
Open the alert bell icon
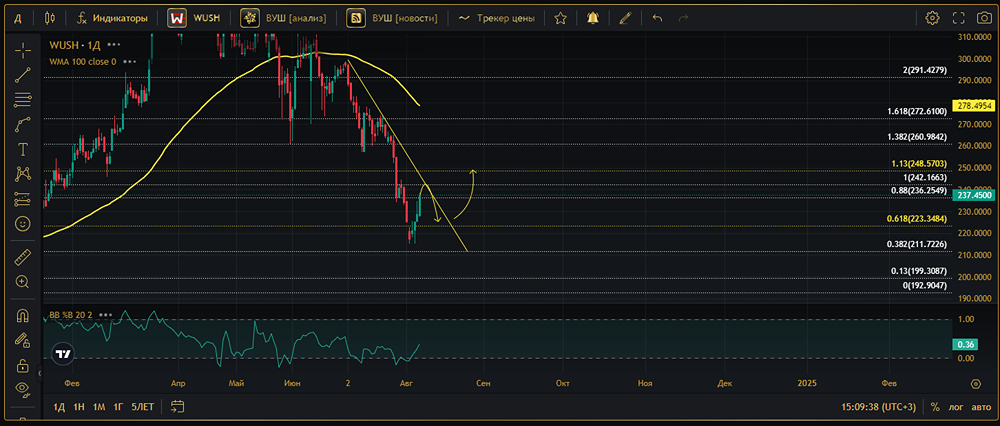[x=594, y=18]
